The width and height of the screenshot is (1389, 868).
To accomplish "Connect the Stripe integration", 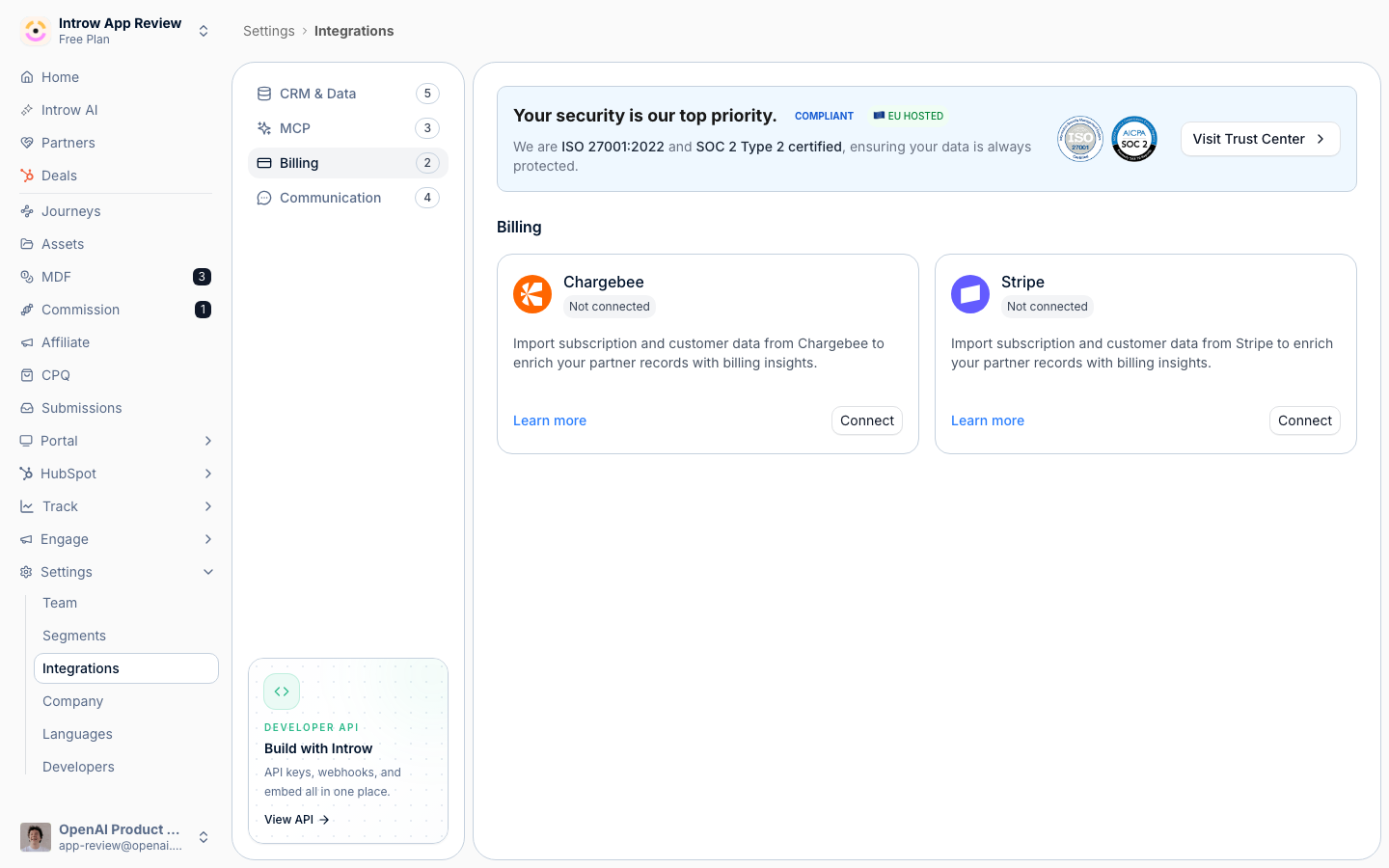I will coord(1305,420).
